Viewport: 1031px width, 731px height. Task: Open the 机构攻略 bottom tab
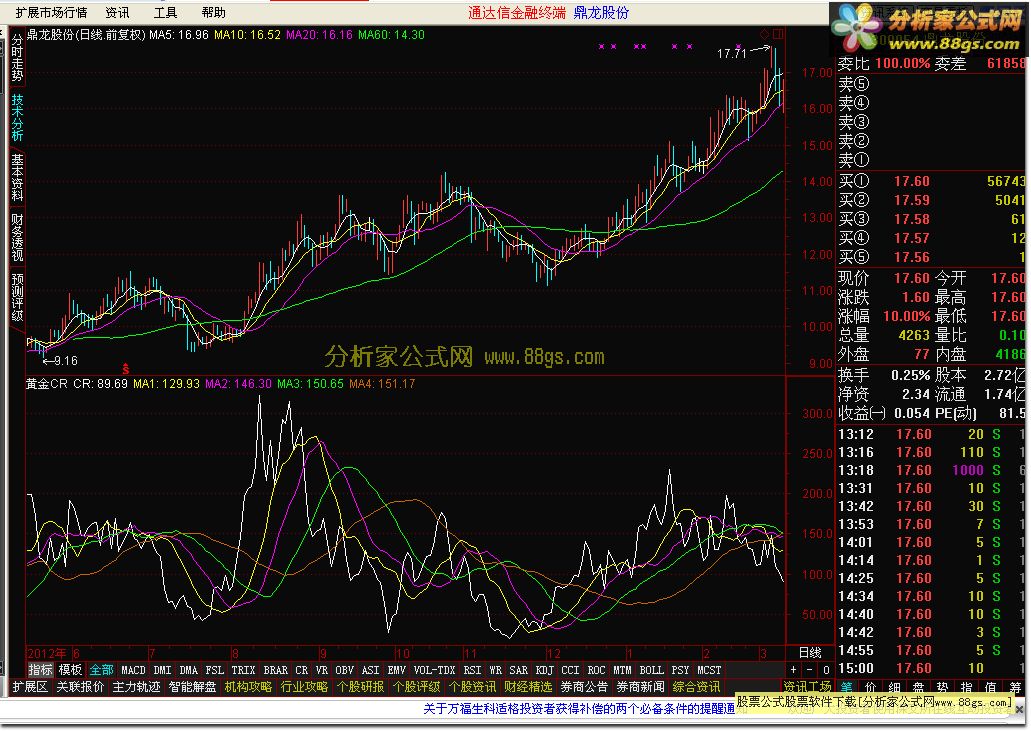[249, 687]
